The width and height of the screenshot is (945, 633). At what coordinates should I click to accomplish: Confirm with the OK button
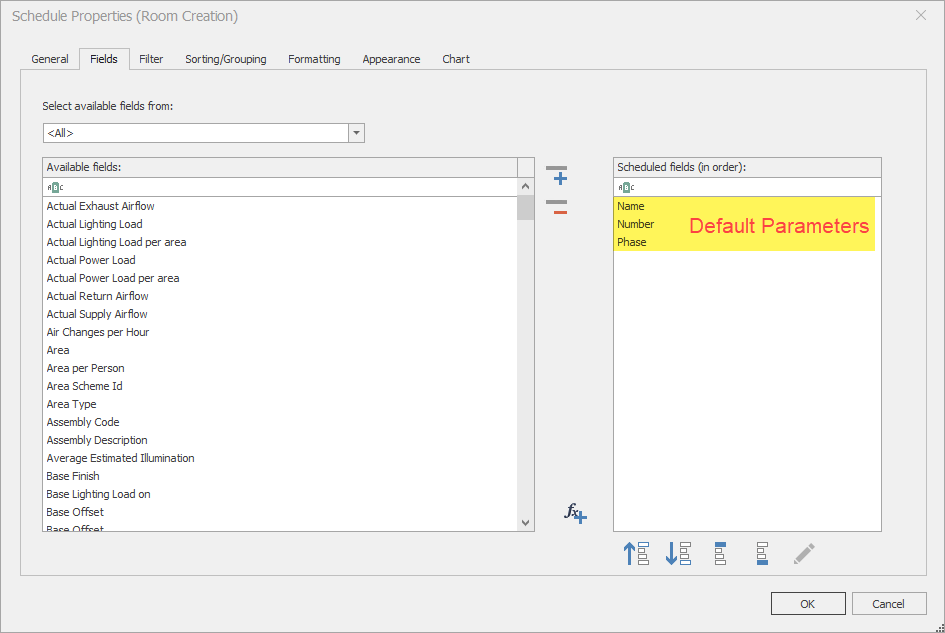click(808, 603)
